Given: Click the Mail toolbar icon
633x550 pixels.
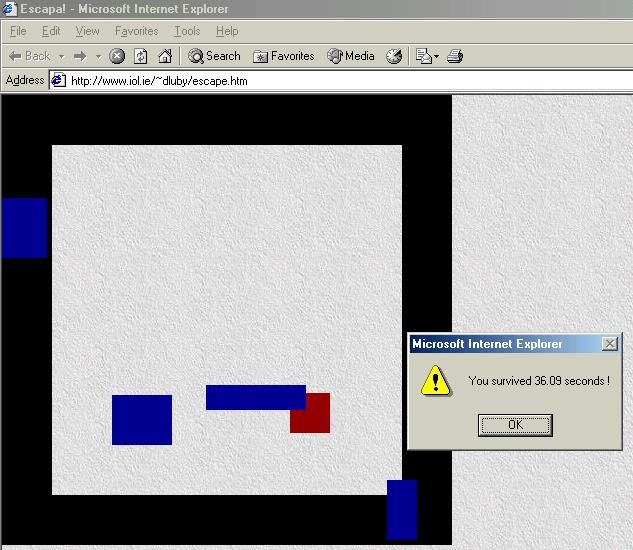Looking at the screenshot, I should tap(423, 56).
